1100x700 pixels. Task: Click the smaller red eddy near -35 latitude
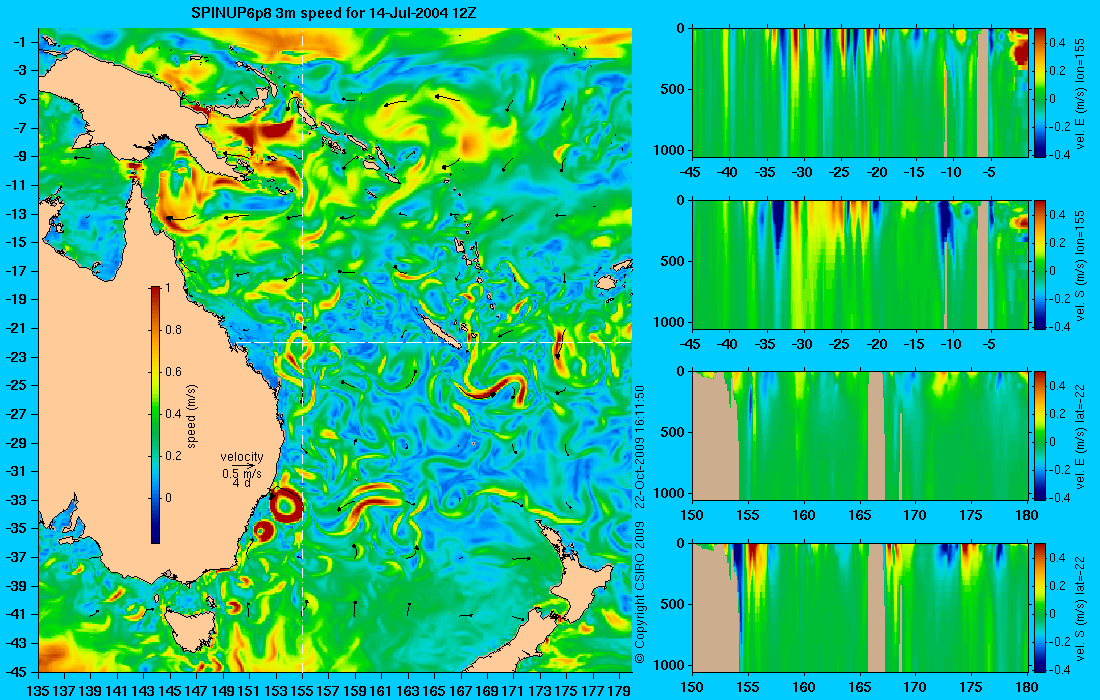point(262,531)
